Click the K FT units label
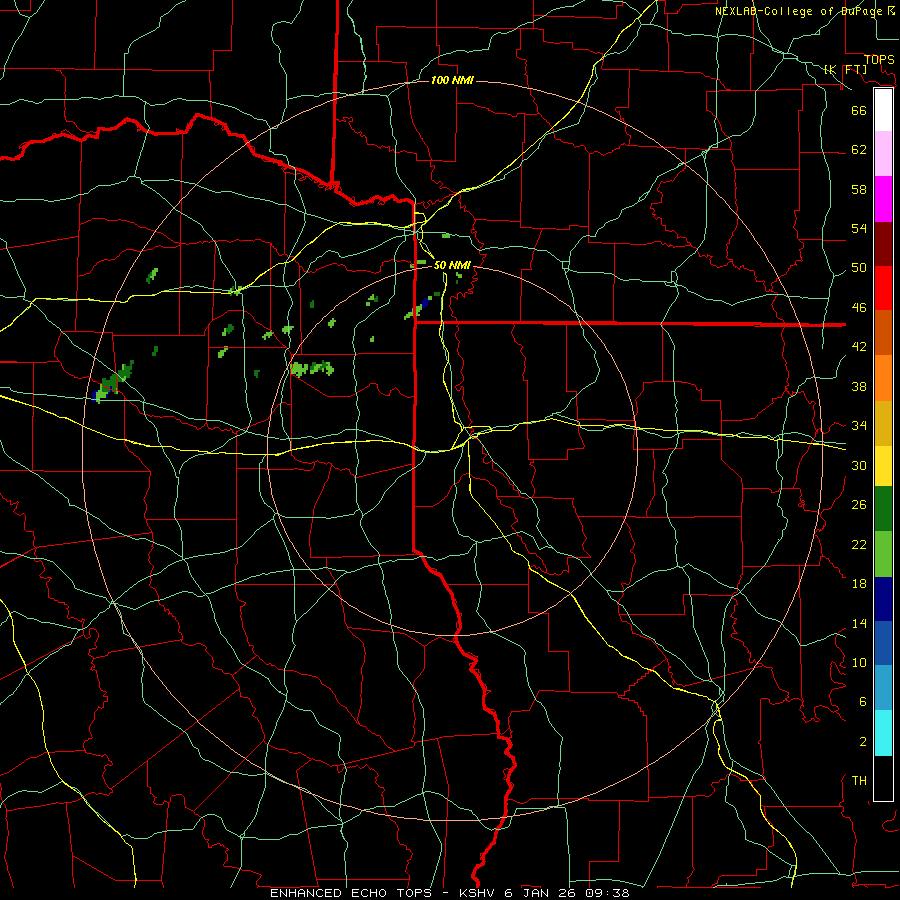 click(x=845, y=69)
